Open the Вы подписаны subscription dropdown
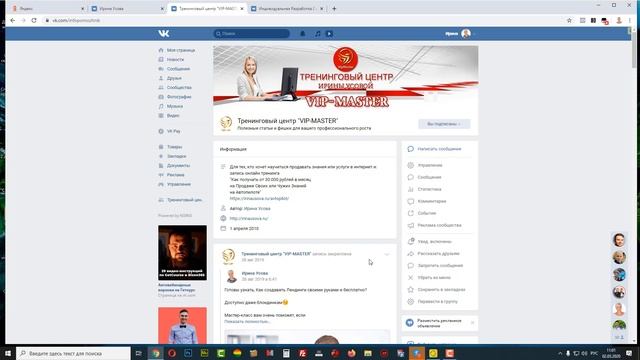Screen dimensions: 640x360 444,124
